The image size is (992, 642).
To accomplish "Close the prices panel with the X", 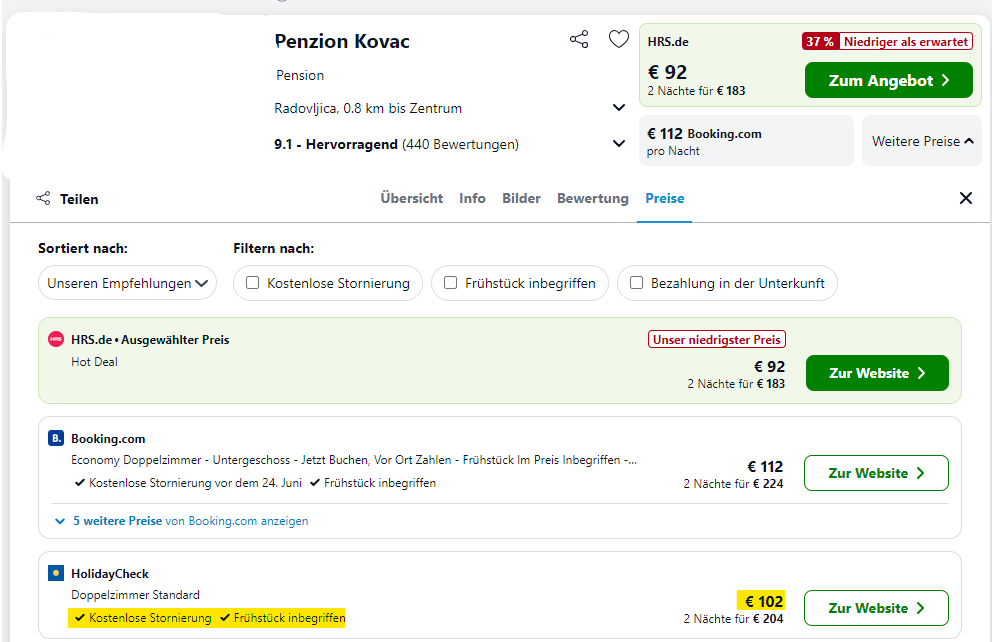I will (x=965, y=198).
